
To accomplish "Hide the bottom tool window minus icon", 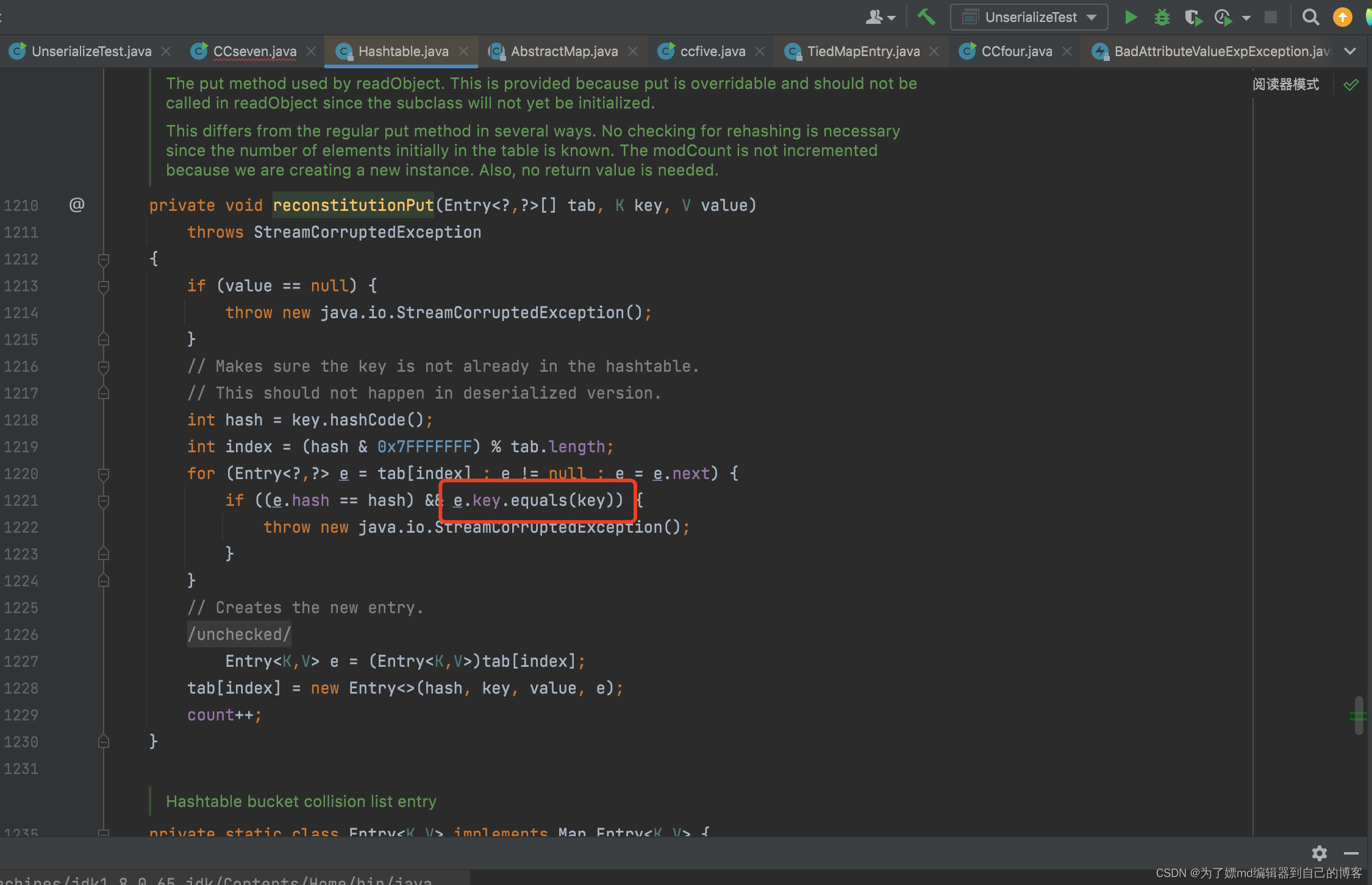I will 1351,853.
